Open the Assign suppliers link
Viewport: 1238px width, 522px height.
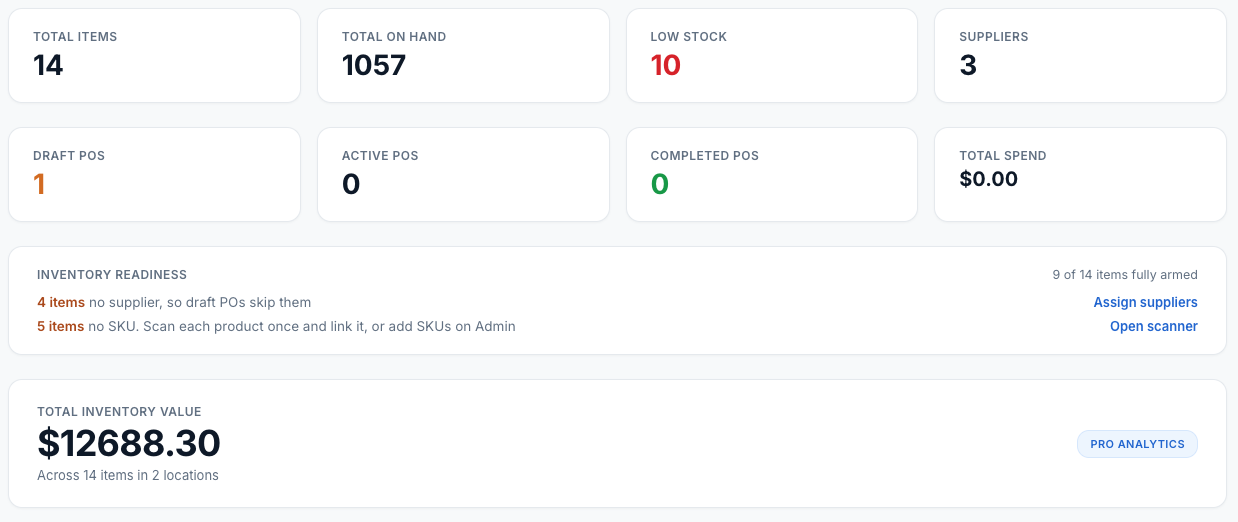pyautogui.click(x=1145, y=302)
